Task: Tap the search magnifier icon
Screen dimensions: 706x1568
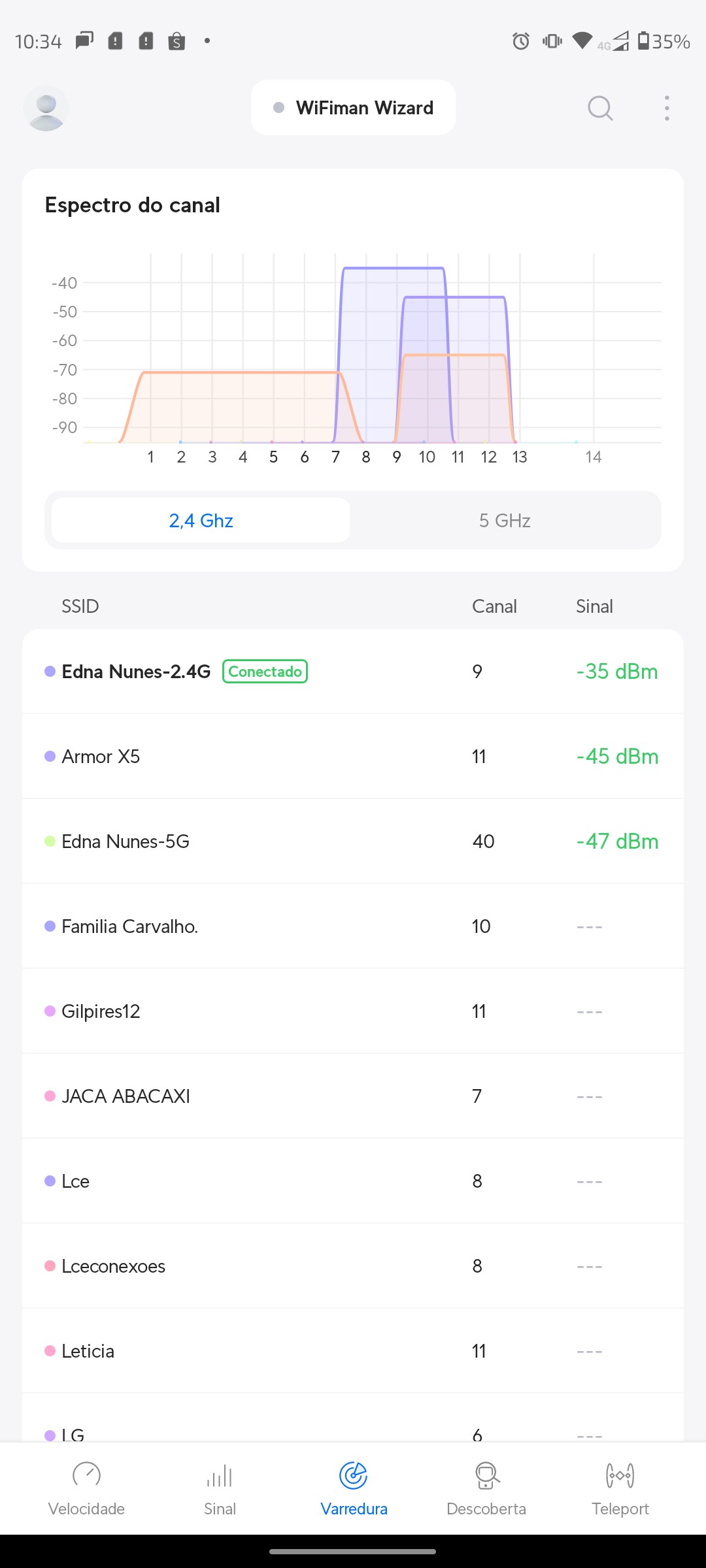Action: tap(599, 108)
